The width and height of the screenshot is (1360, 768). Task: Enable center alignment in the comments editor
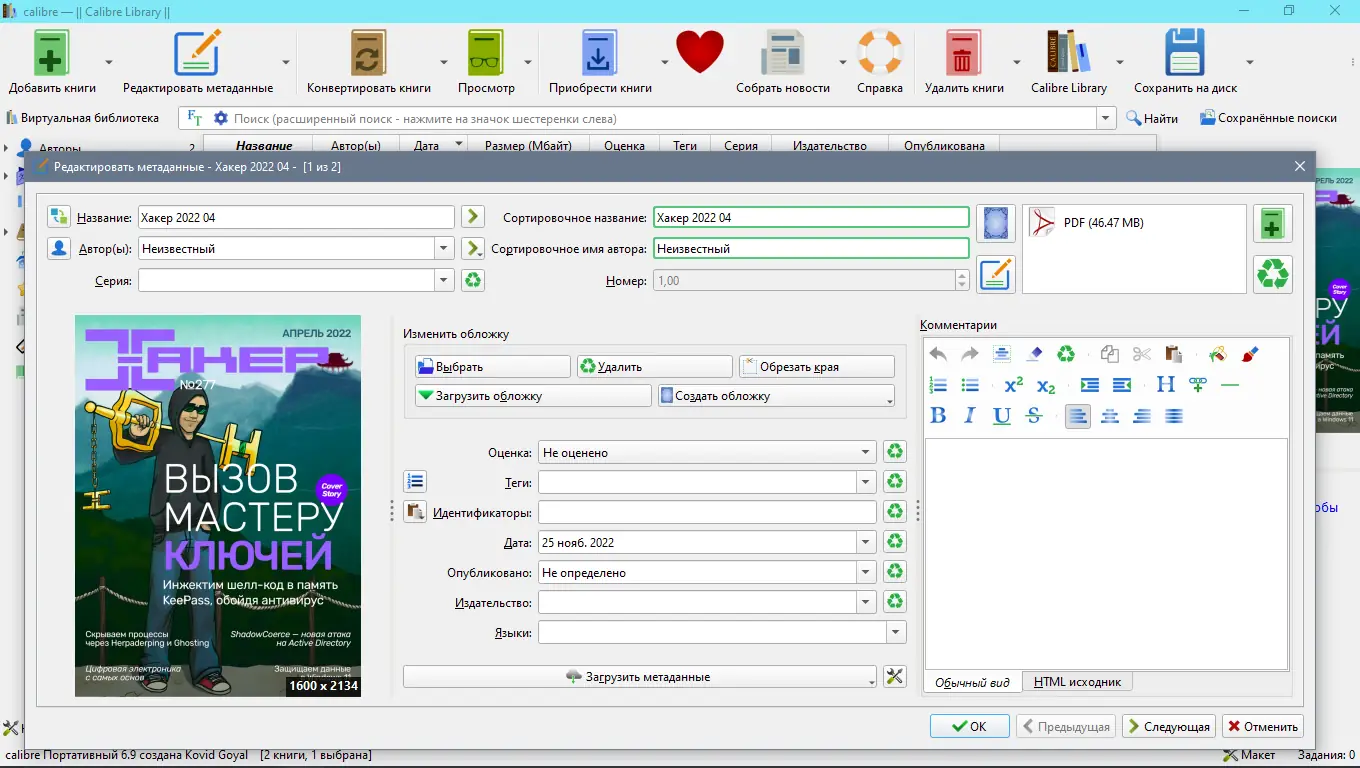[x=1109, y=416]
